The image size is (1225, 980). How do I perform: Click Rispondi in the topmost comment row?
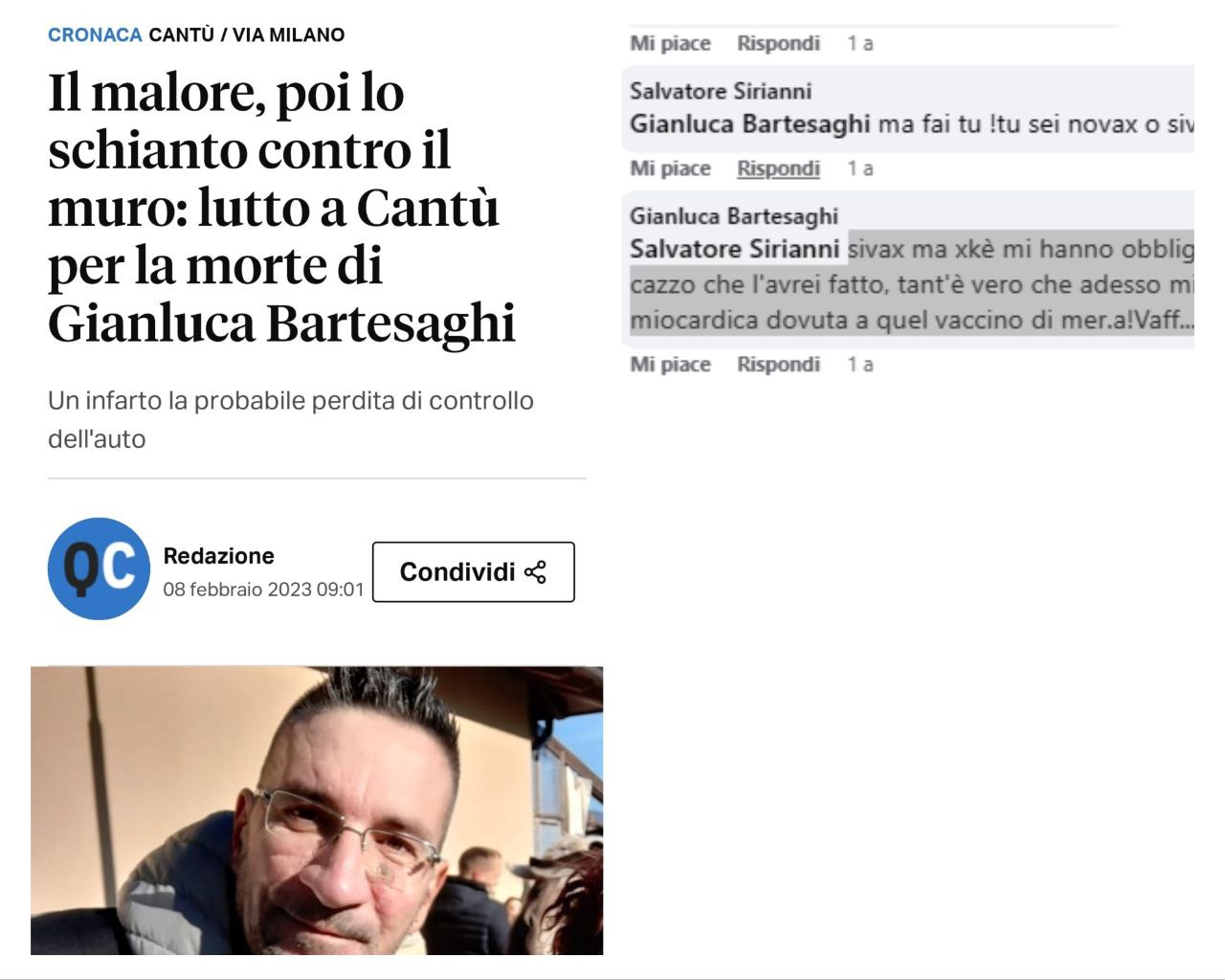[x=778, y=43]
